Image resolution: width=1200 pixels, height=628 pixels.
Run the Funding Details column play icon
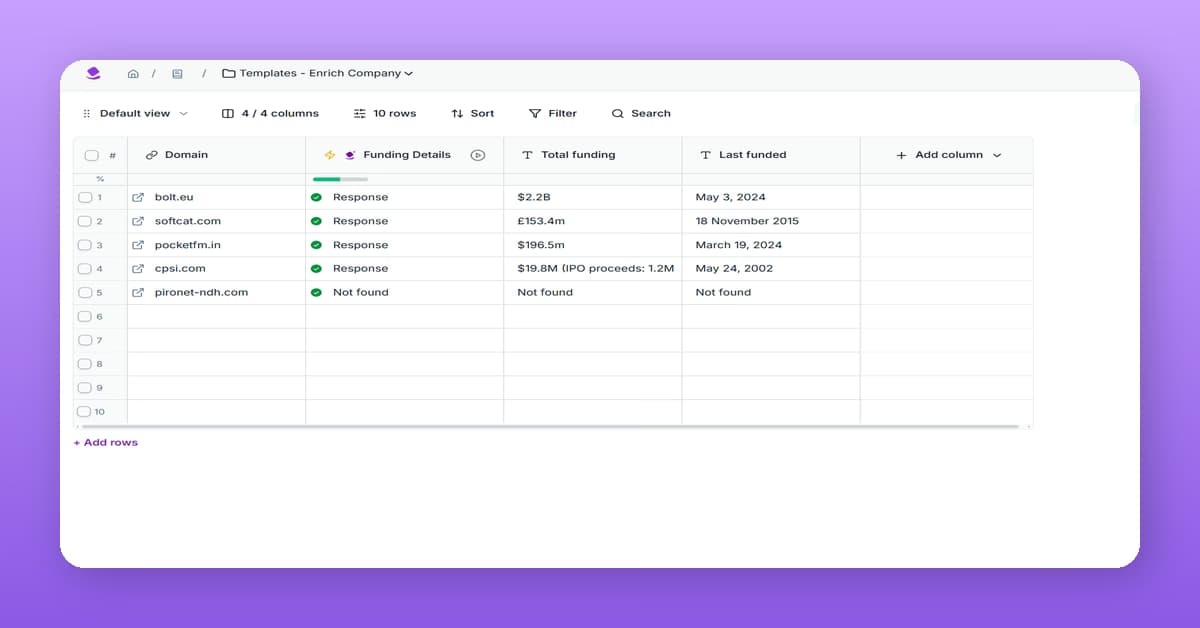(478, 155)
